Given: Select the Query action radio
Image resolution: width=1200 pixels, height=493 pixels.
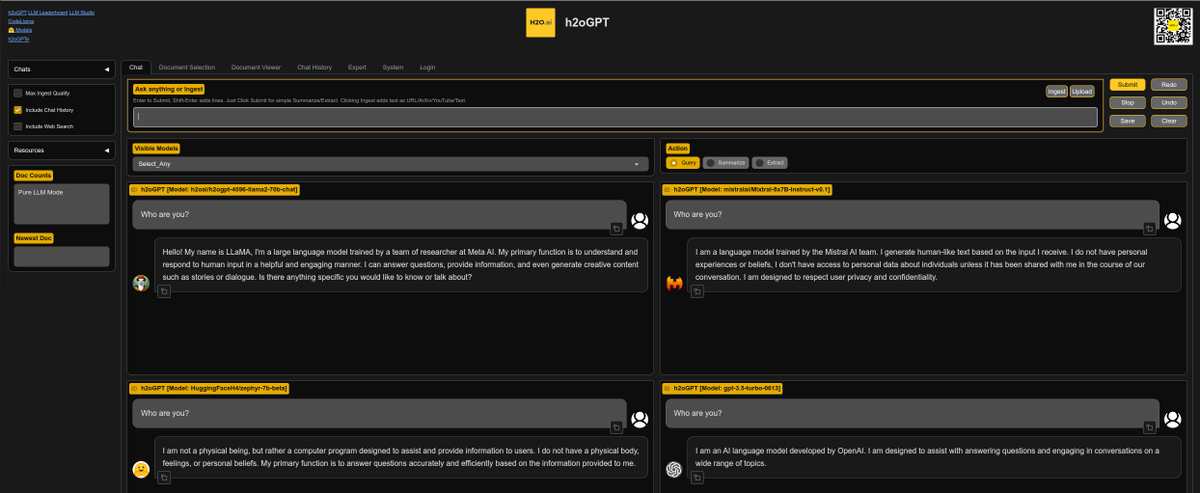Looking at the screenshot, I should pos(684,162).
